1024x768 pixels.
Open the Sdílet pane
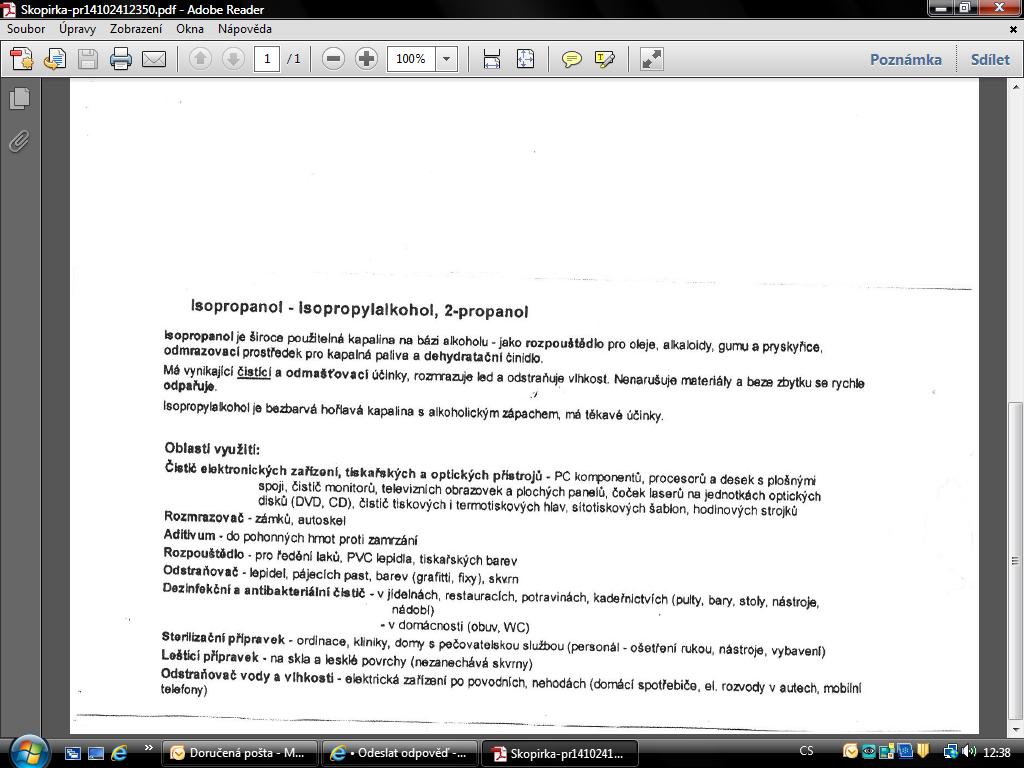989,59
